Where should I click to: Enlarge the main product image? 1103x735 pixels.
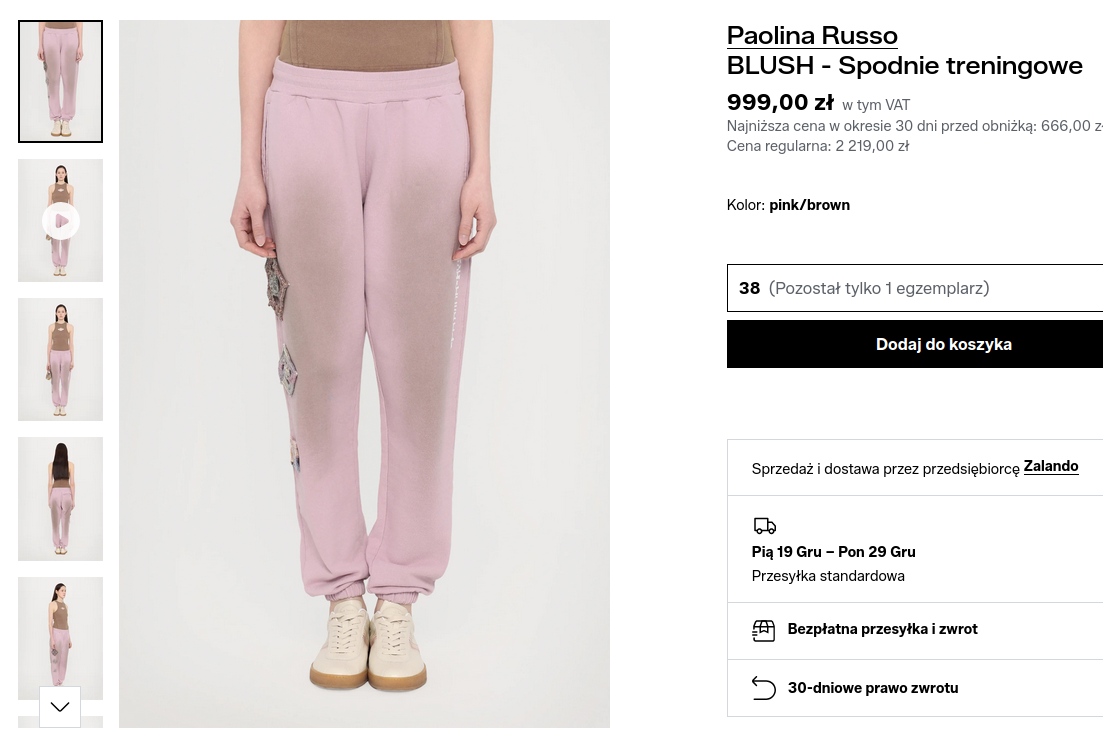click(364, 373)
